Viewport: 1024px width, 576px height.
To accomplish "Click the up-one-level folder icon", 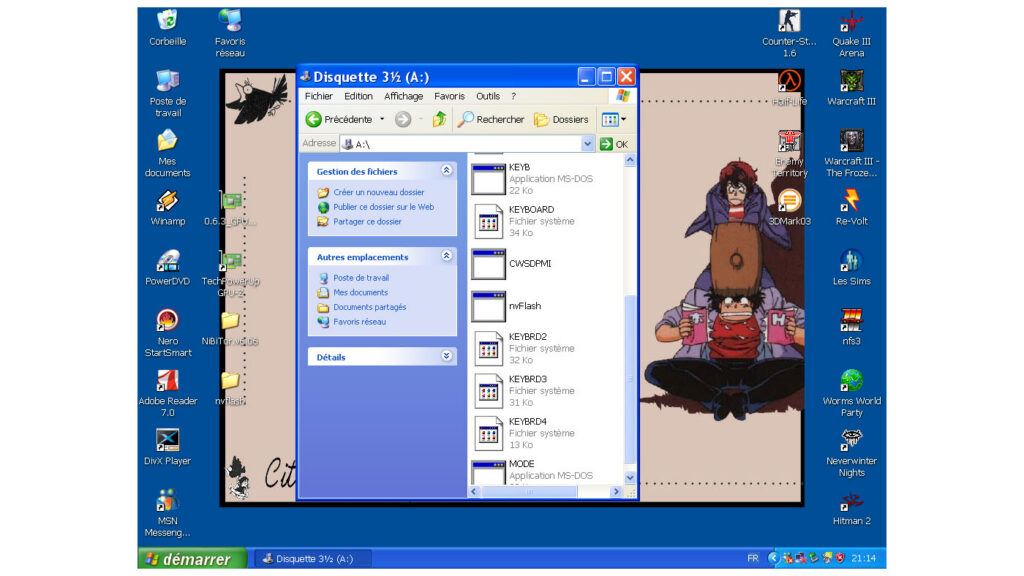I will click(438, 119).
